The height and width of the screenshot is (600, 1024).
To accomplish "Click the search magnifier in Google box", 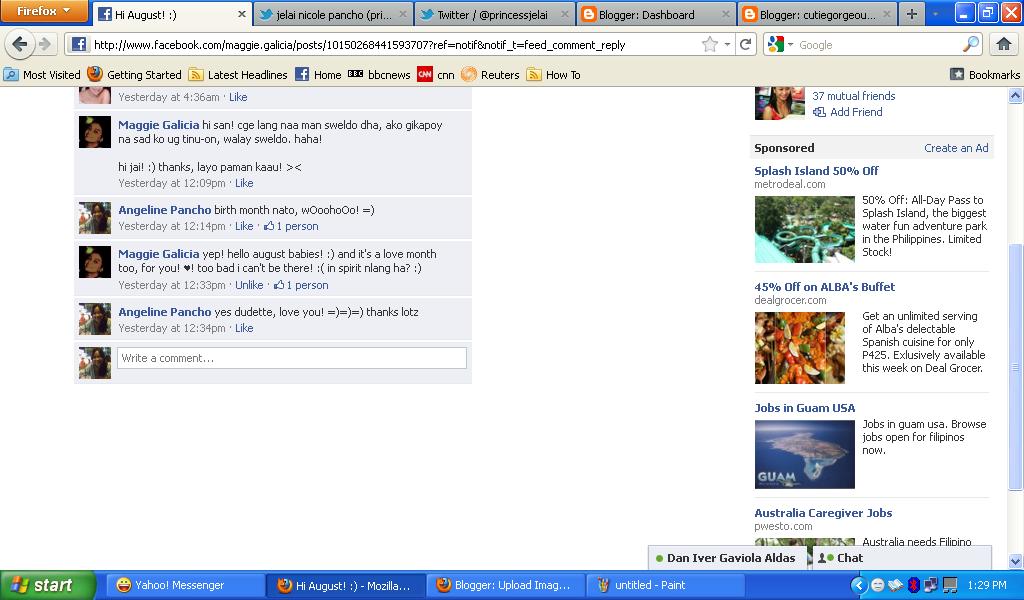I will [971, 44].
